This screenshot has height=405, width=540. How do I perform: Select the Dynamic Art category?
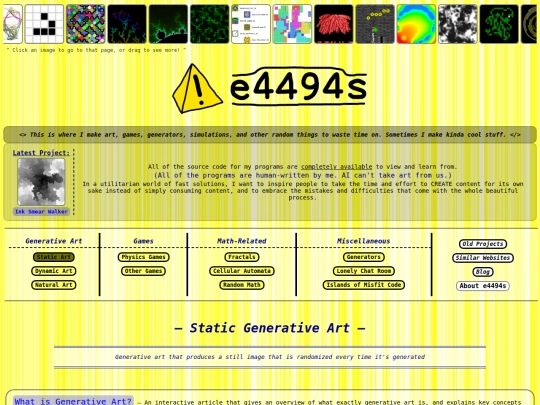click(54, 271)
